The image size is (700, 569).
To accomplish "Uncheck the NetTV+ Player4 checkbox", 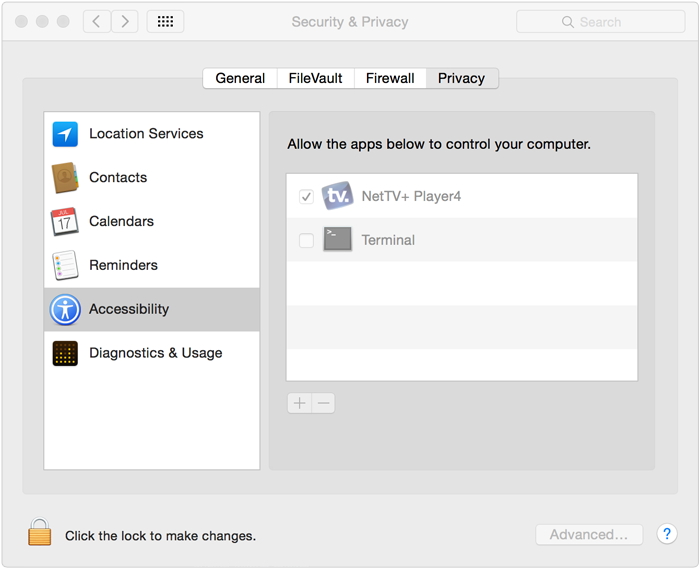I will click(x=306, y=196).
